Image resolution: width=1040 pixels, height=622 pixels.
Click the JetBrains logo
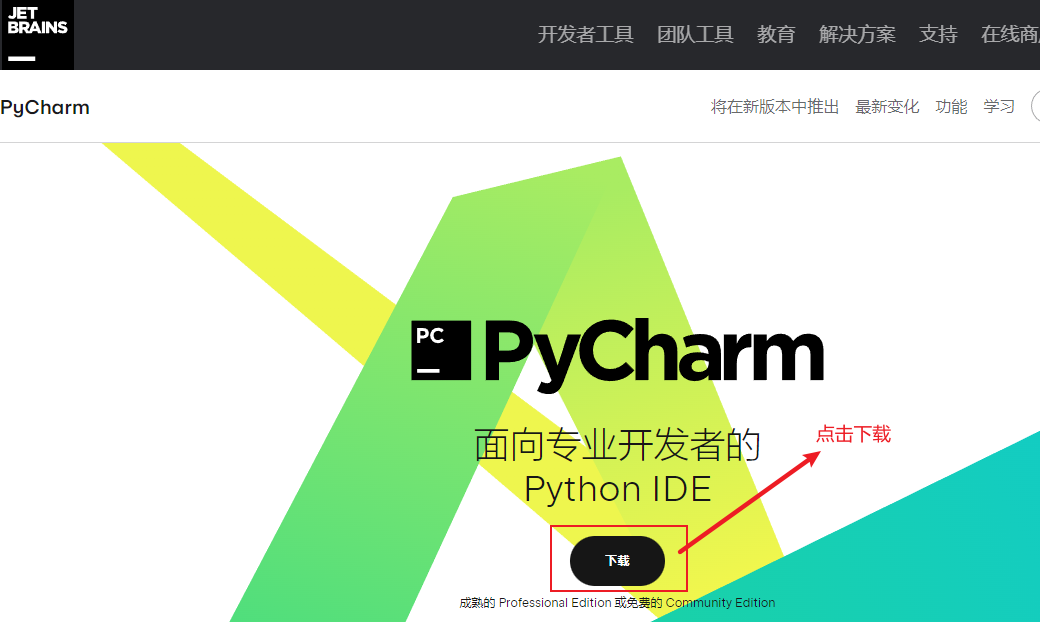point(37,34)
